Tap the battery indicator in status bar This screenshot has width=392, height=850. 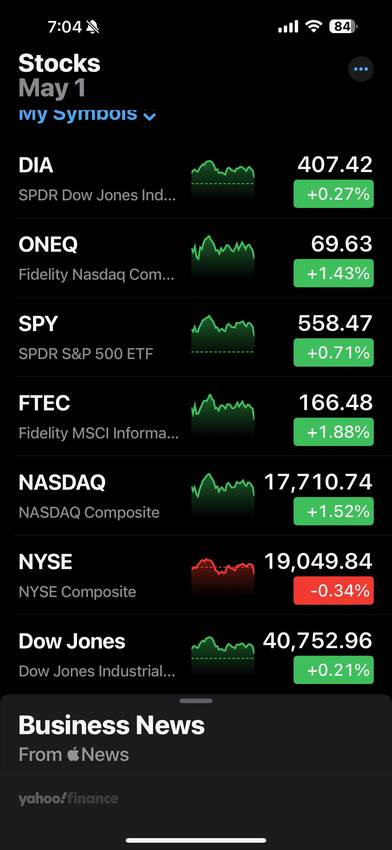pos(343,26)
